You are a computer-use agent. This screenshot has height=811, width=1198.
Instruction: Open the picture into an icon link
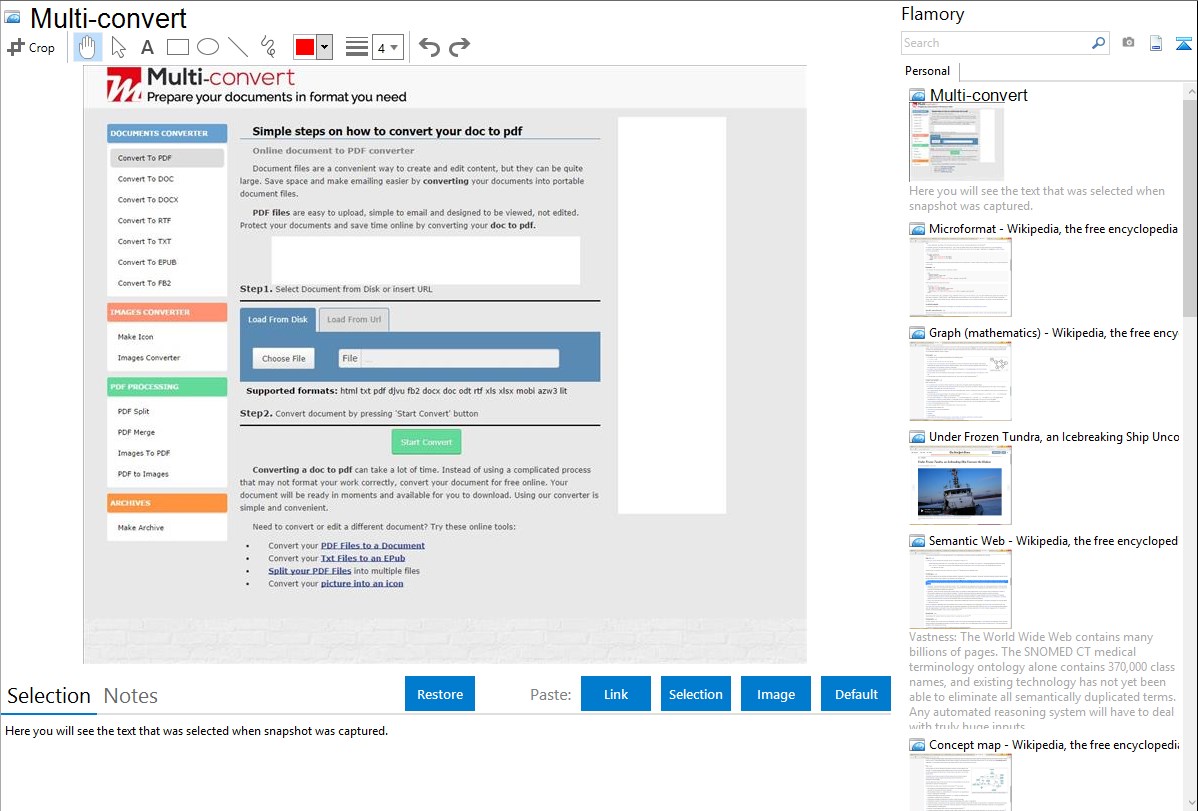click(x=362, y=584)
